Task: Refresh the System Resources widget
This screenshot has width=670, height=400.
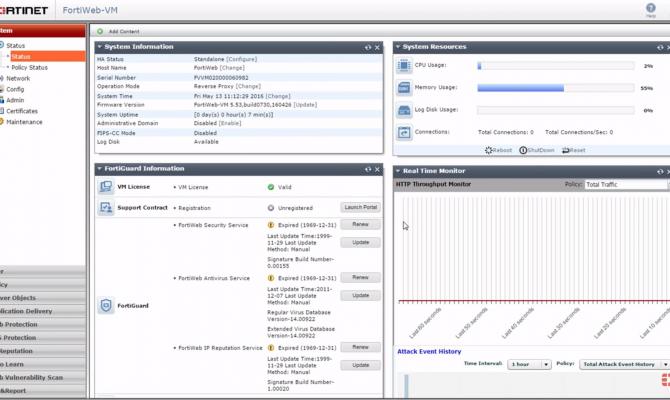Action: [x=660, y=47]
